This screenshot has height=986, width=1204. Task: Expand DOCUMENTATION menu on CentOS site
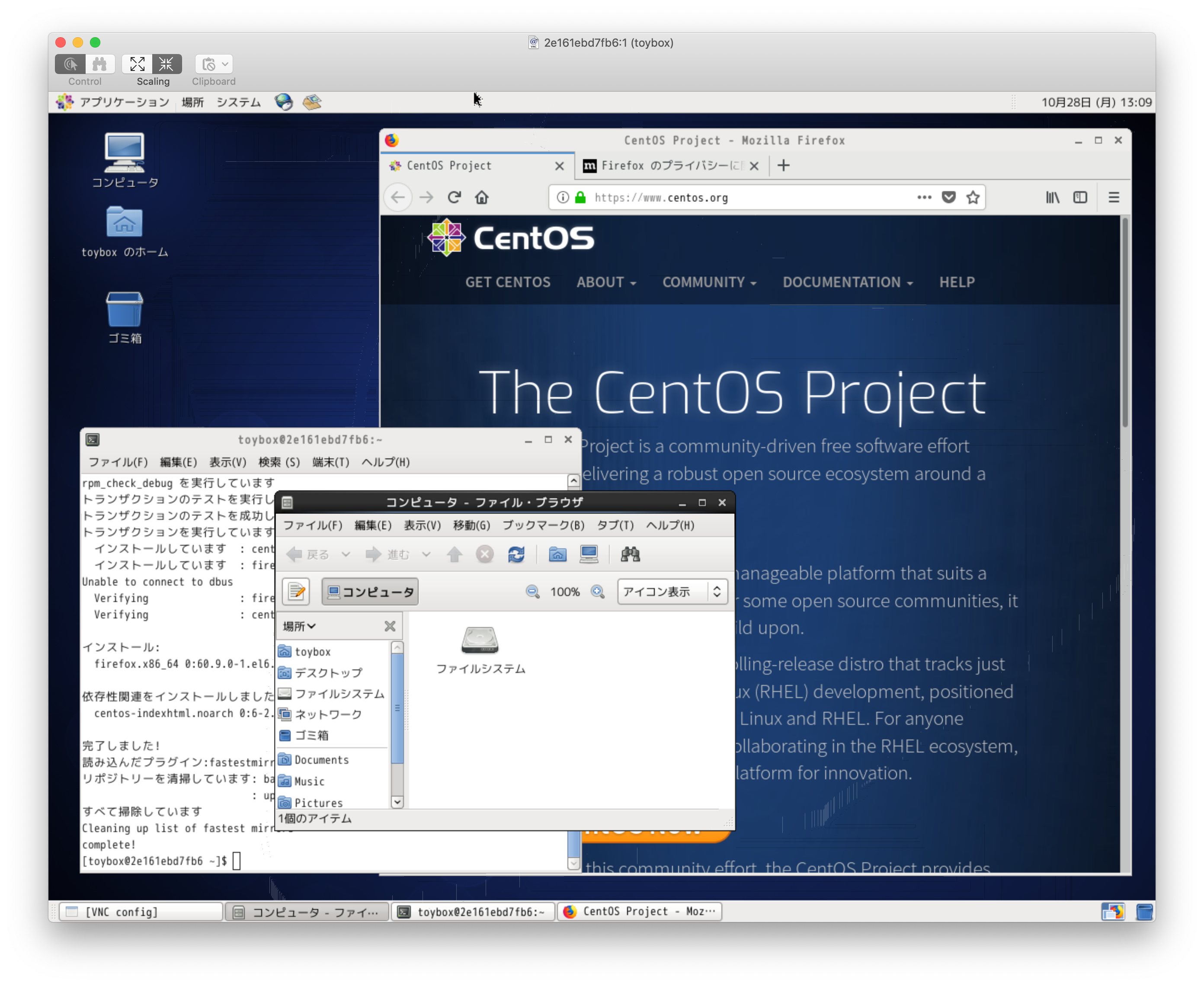coord(847,282)
